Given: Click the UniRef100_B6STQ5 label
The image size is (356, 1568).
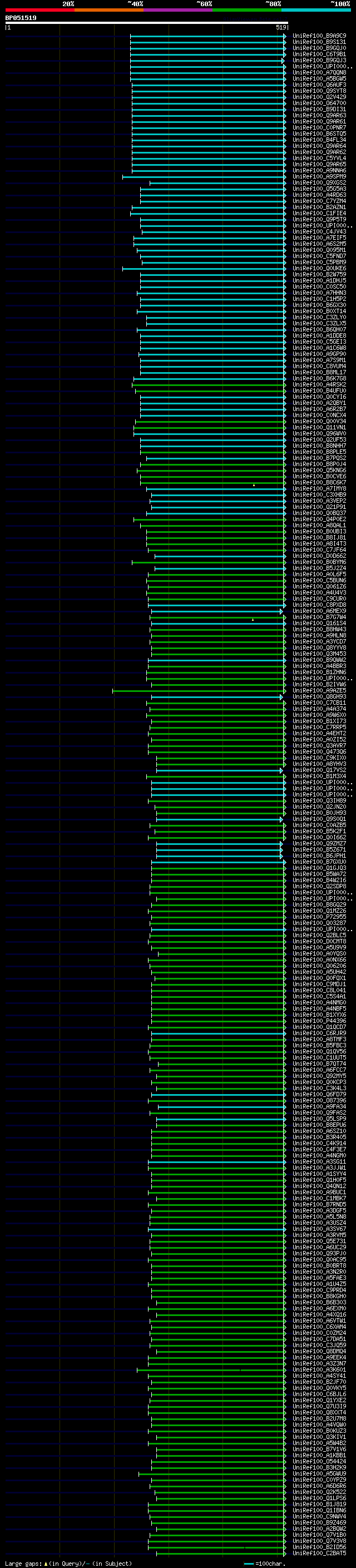Looking at the screenshot, I should (x=319, y=133).
